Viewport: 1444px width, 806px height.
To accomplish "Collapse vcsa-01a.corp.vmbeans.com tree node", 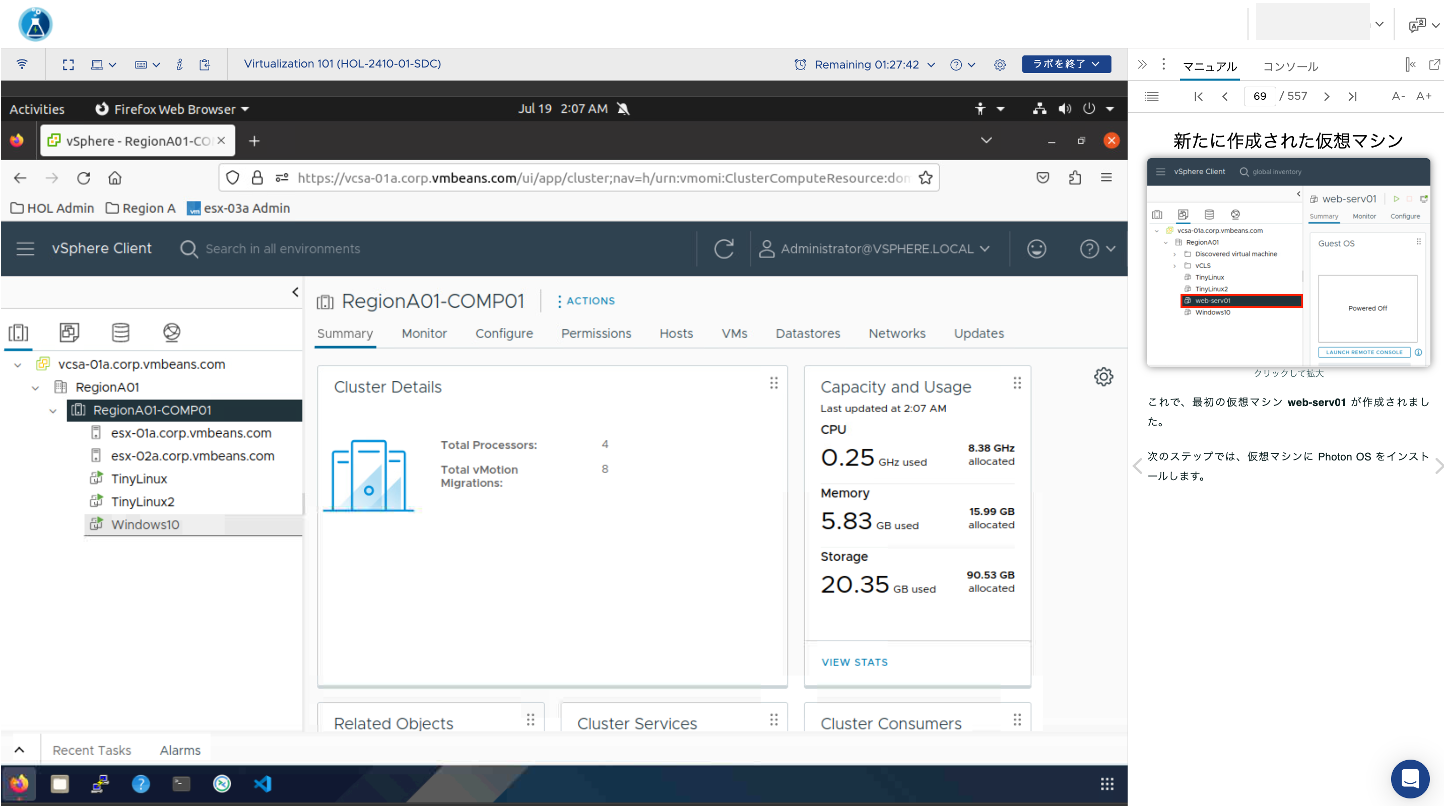I will point(18,365).
